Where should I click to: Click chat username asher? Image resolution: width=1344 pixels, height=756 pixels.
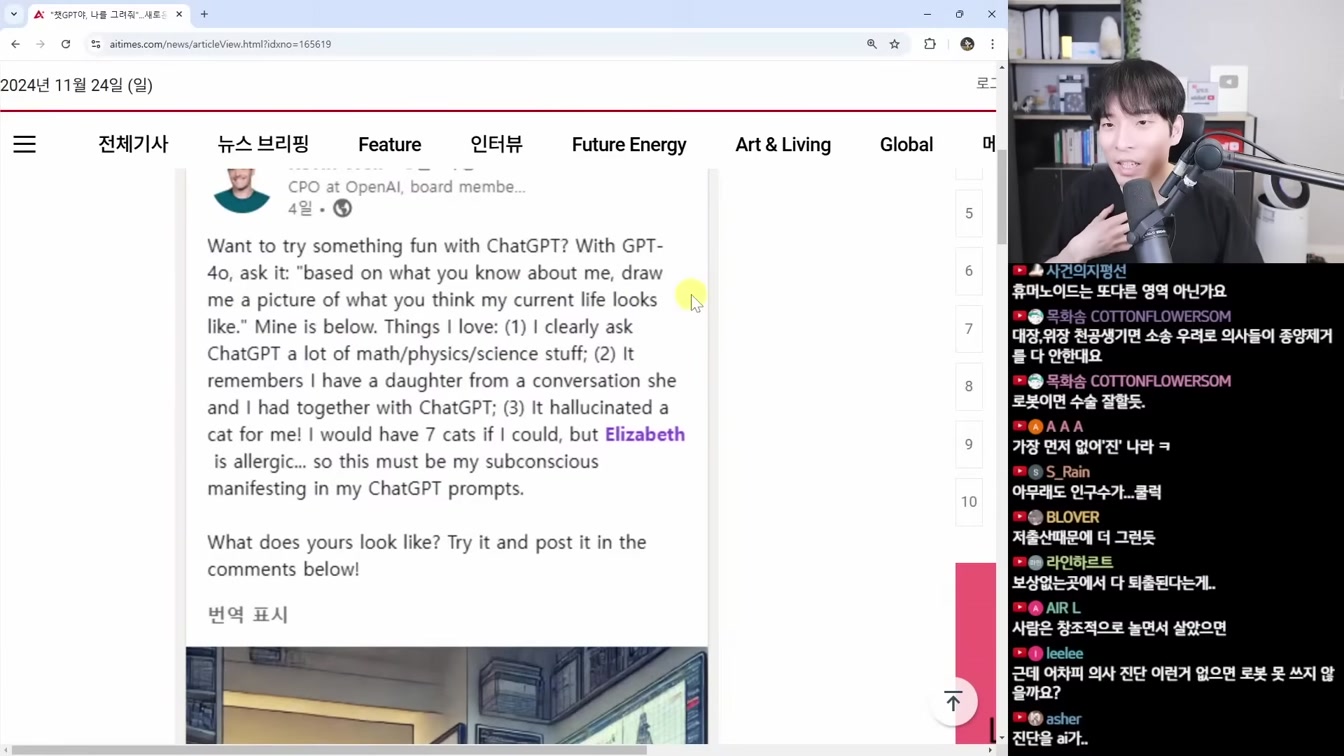point(1063,719)
